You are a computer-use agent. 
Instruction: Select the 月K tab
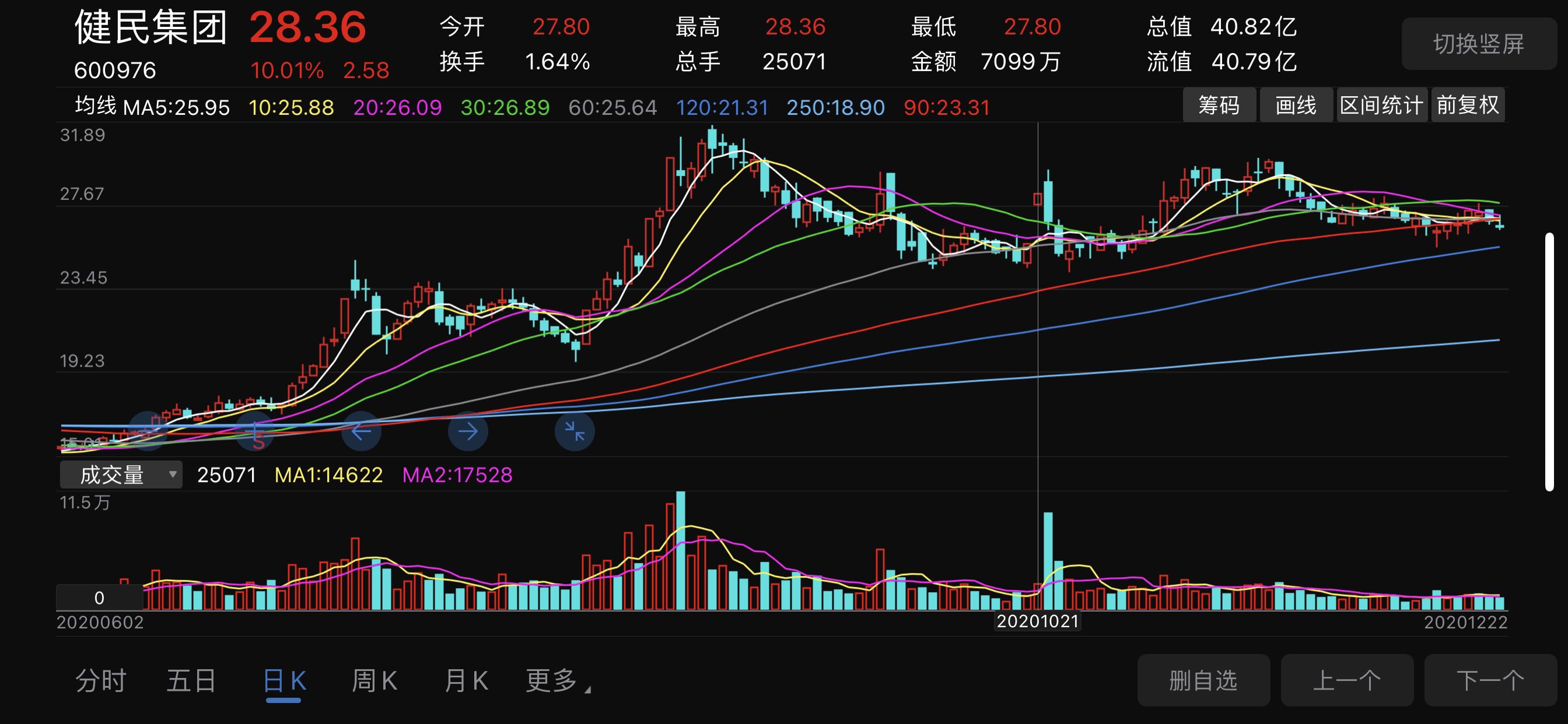pos(466,680)
